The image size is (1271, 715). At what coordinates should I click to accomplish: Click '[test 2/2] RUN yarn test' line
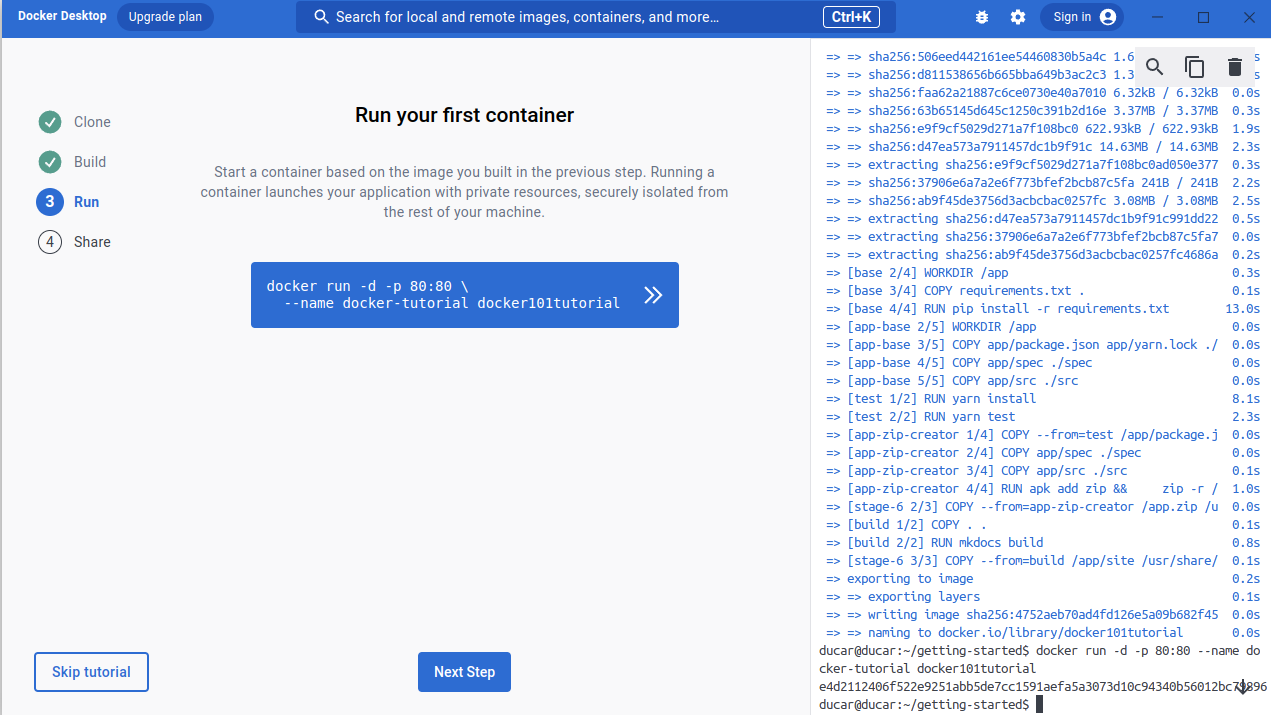(1043, 417)
